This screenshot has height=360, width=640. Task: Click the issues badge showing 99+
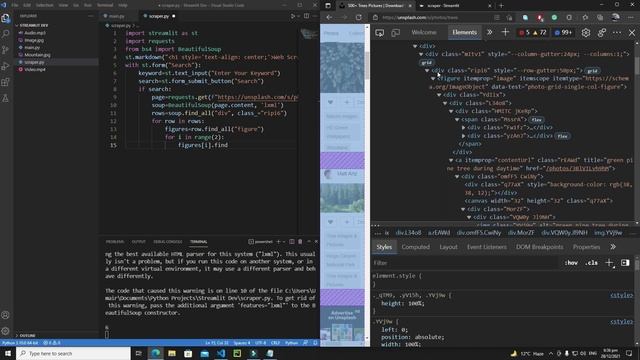coord(564,33)
